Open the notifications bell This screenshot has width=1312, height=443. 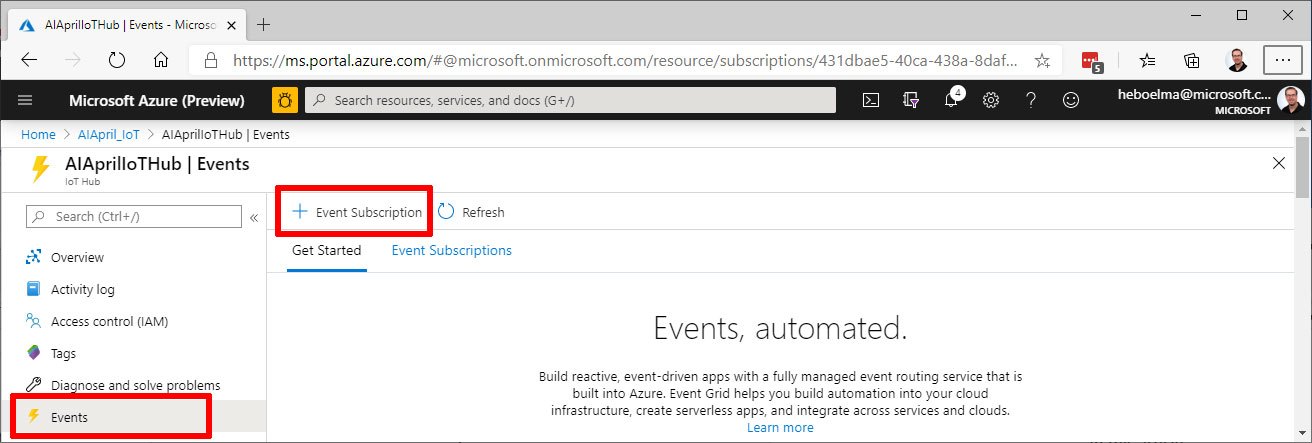952,99
